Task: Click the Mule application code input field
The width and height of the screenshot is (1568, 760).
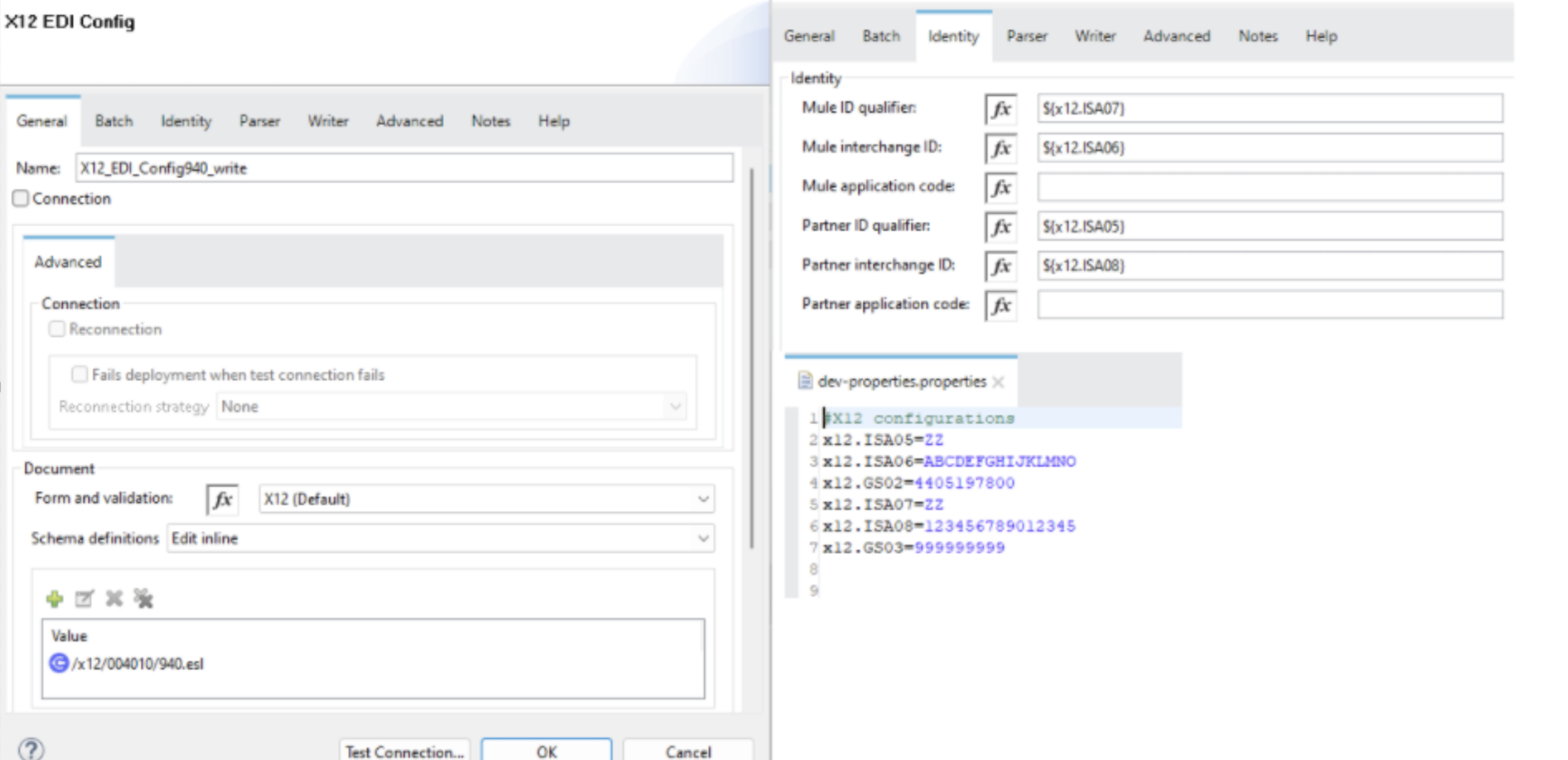Action: click(x=1270, y=188)
